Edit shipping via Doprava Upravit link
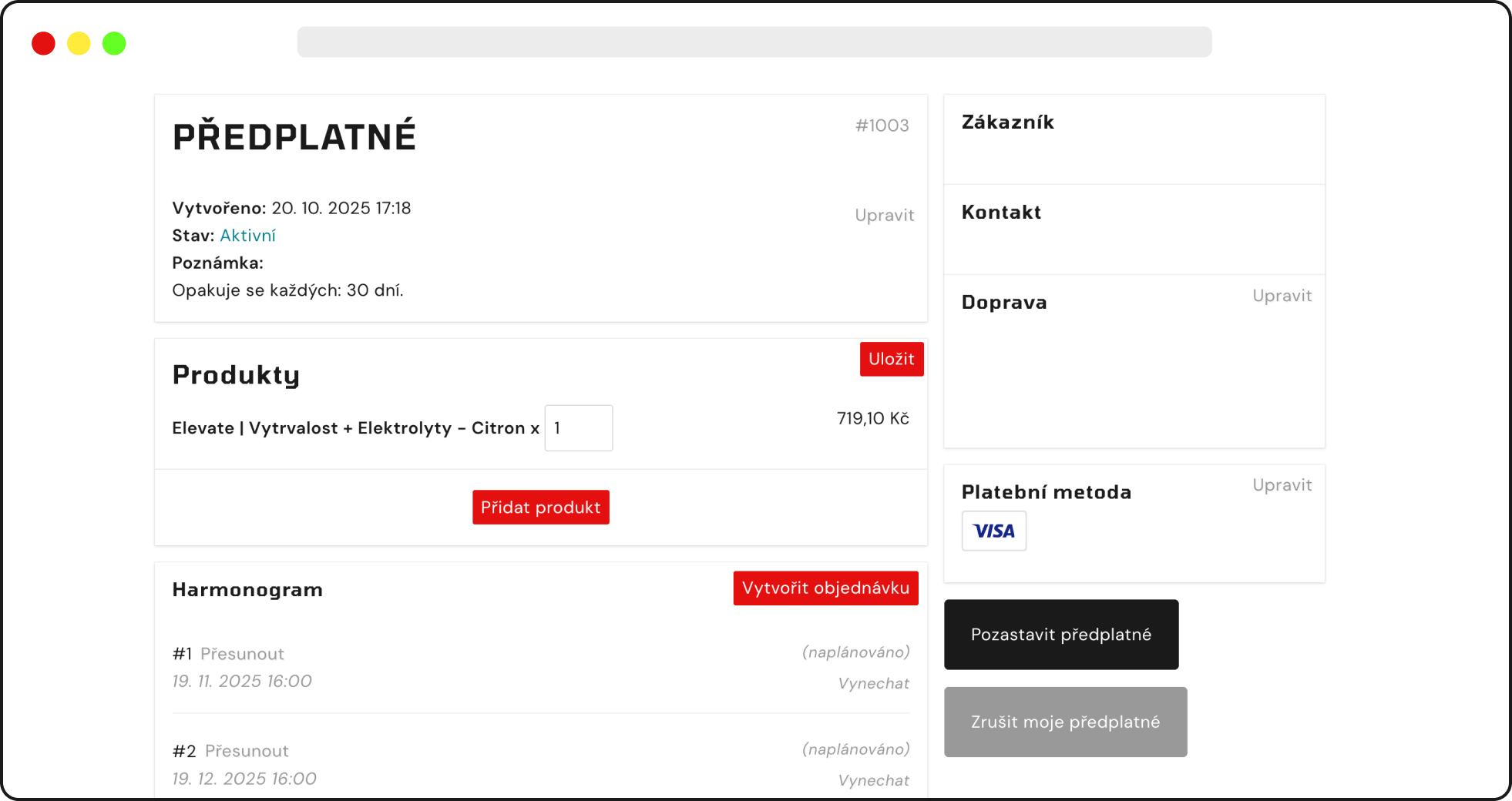The width and height of the screenshot is (1512, 801). [1282, 296]
